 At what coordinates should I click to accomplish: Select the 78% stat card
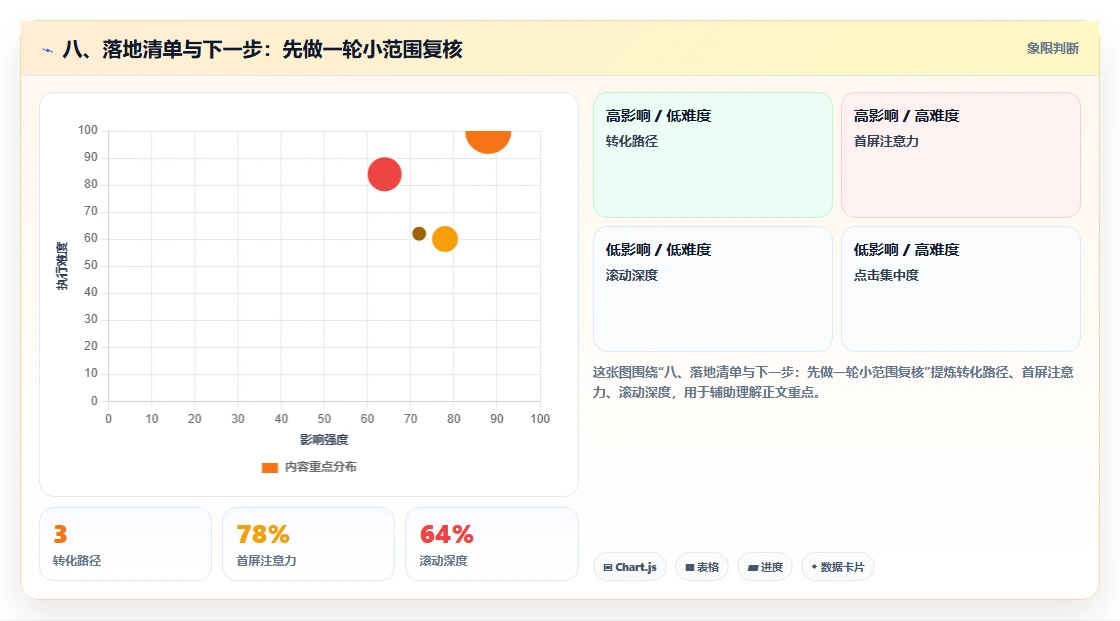coord(309,544)
